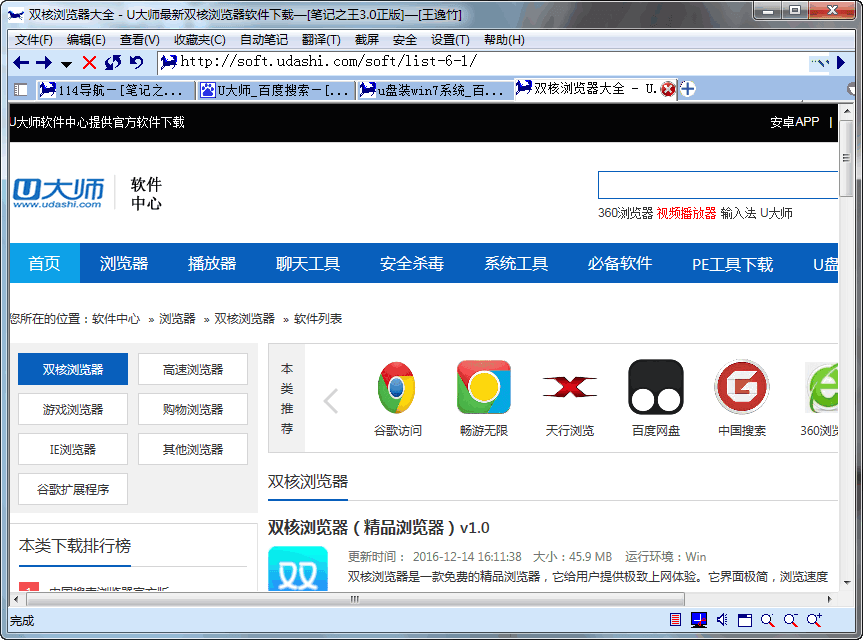Click the curved undo arrow icon
This screenshot has height=640, width=863.
[136, 63]
